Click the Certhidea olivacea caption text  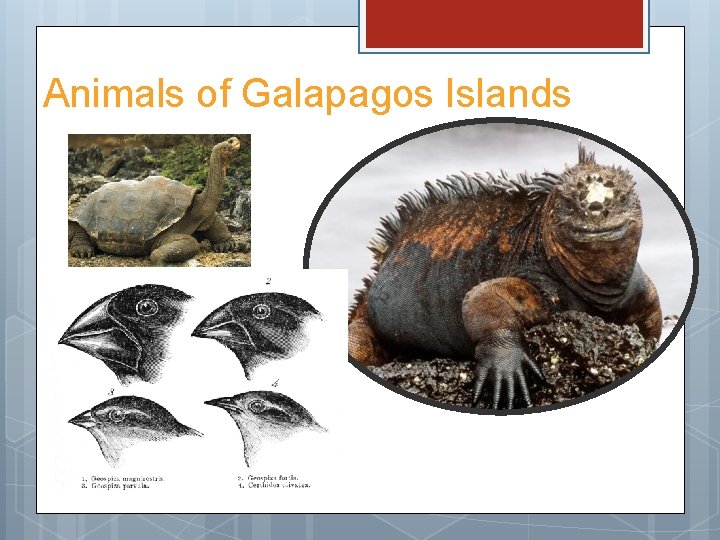(275, 485)
